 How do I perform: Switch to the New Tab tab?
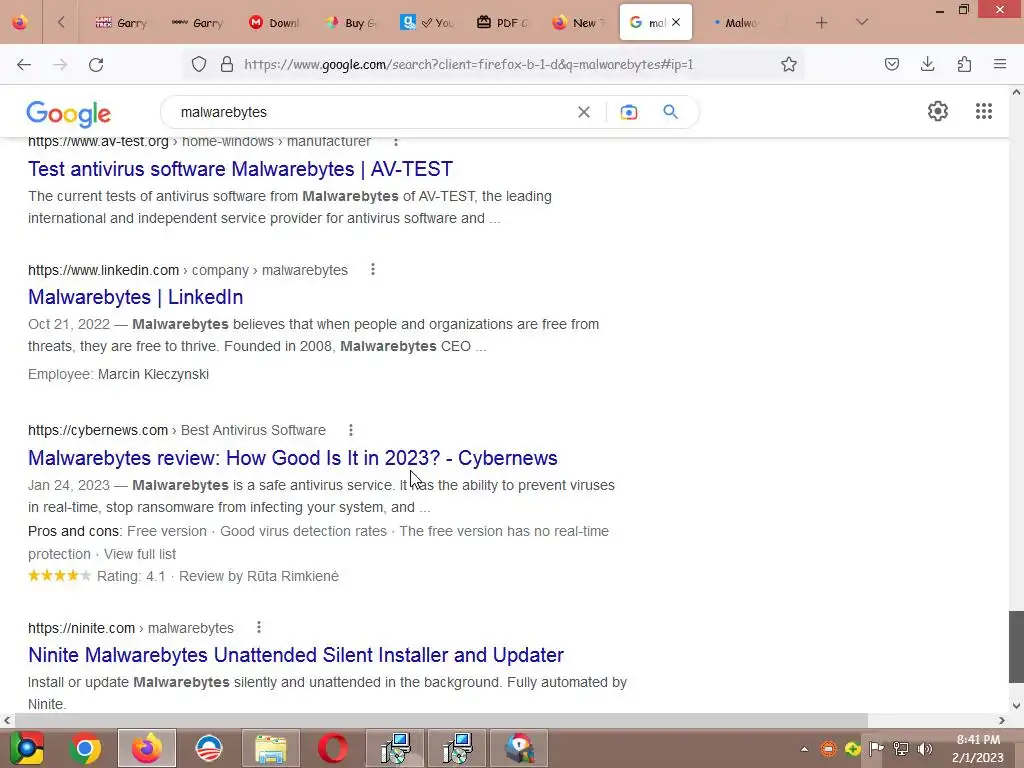578,23
